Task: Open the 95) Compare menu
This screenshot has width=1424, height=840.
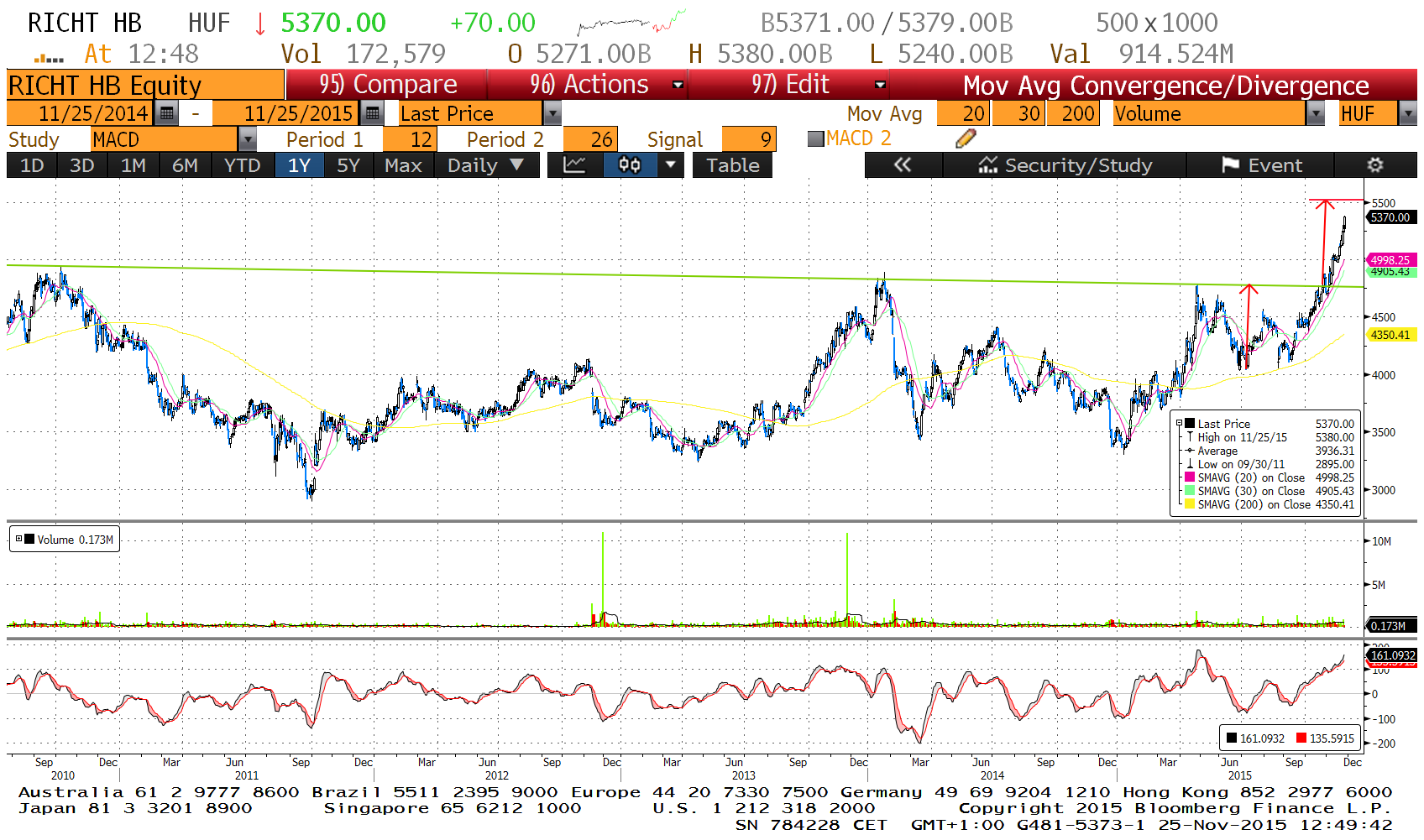Action: (x=388, y=85)
